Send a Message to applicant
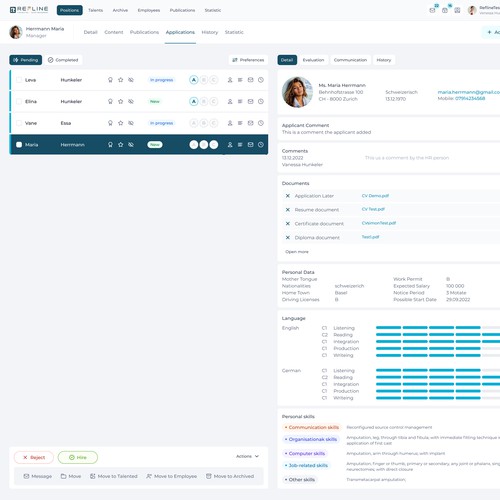 click(38, 476)
